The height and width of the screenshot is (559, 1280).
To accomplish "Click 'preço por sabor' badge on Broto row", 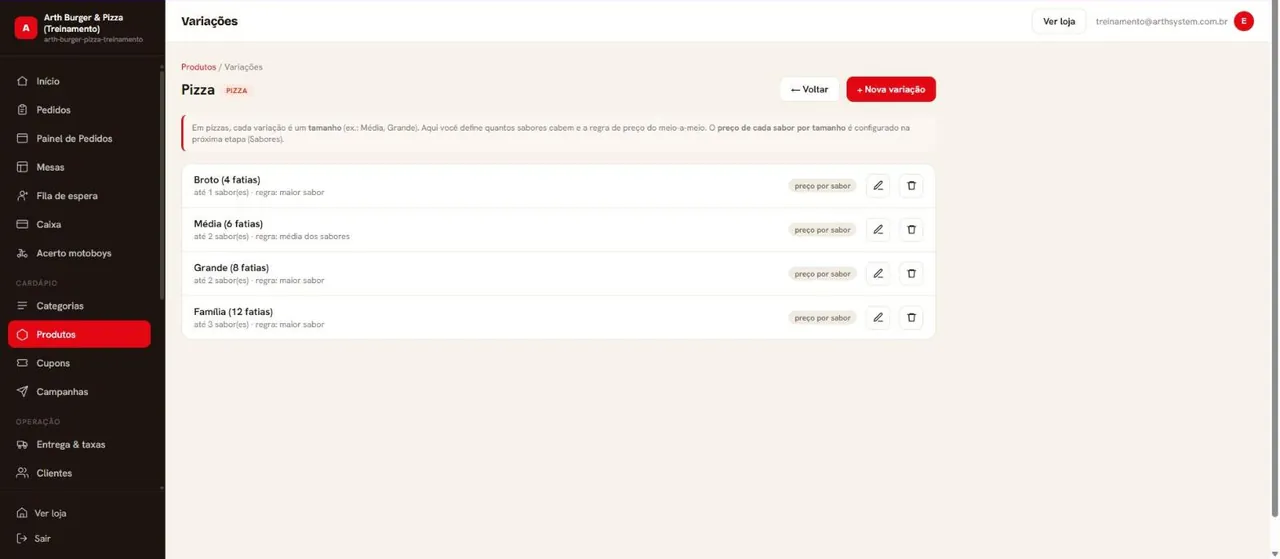I will 822,186.
